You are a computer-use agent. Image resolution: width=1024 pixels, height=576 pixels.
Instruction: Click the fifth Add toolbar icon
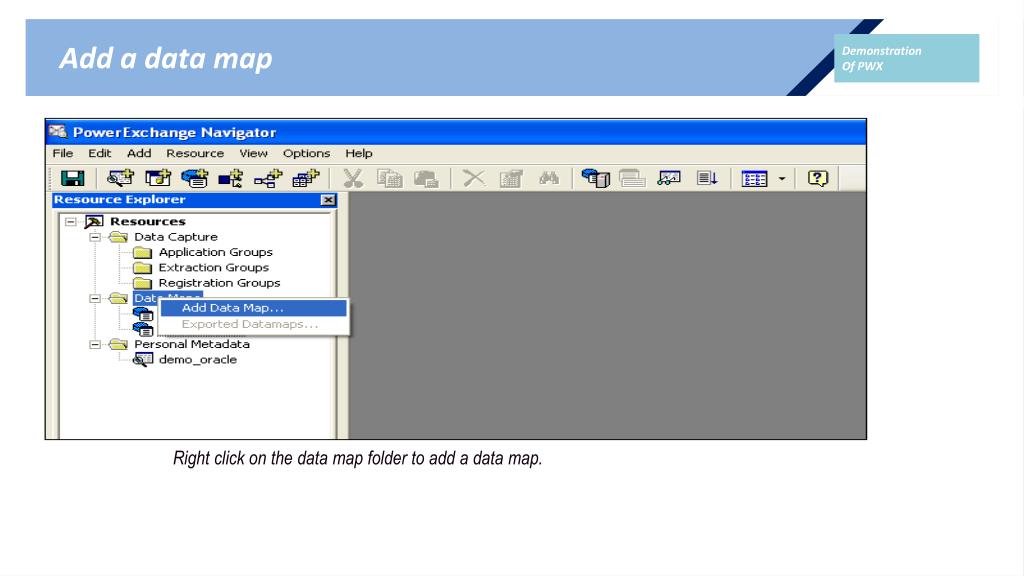point(268,178)
